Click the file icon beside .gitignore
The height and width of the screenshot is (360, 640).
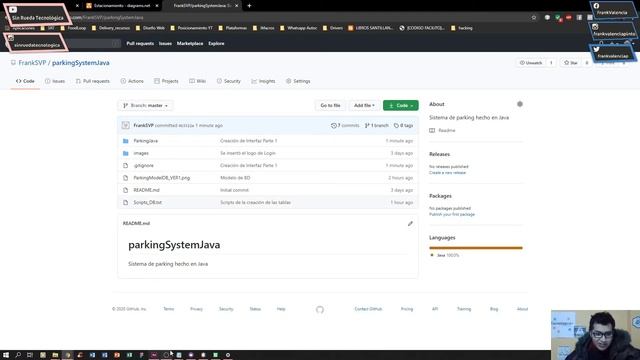pyautogui.click(x=125, y=166)
